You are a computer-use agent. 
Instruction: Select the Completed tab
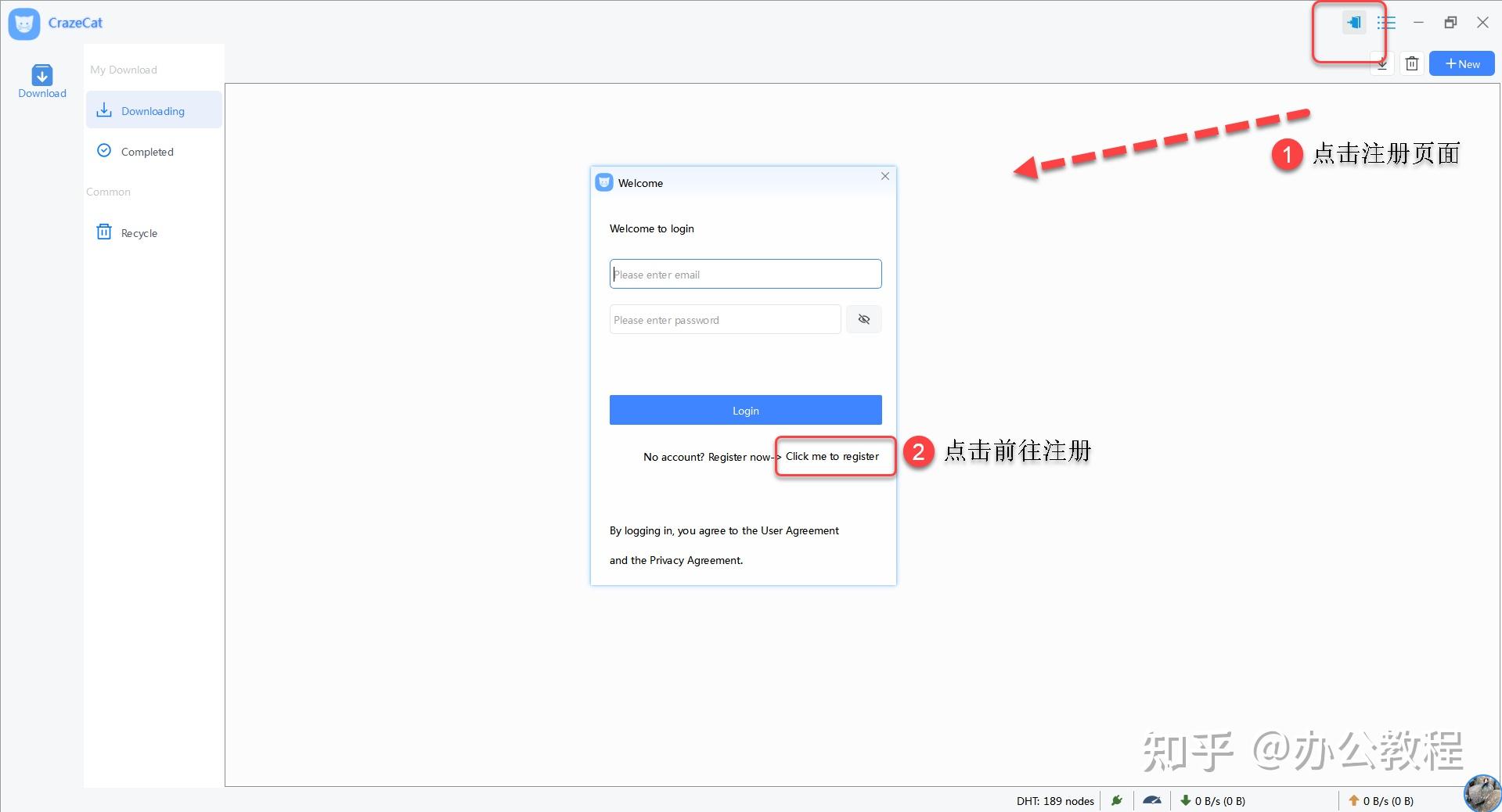point(154,151)
